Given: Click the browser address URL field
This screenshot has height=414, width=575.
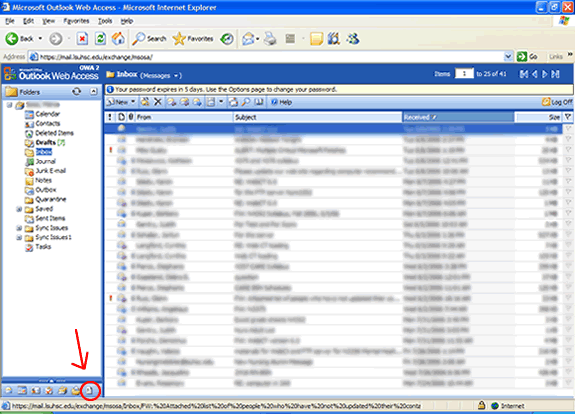Looking at the screenshot, I should (x=271, y=57).
